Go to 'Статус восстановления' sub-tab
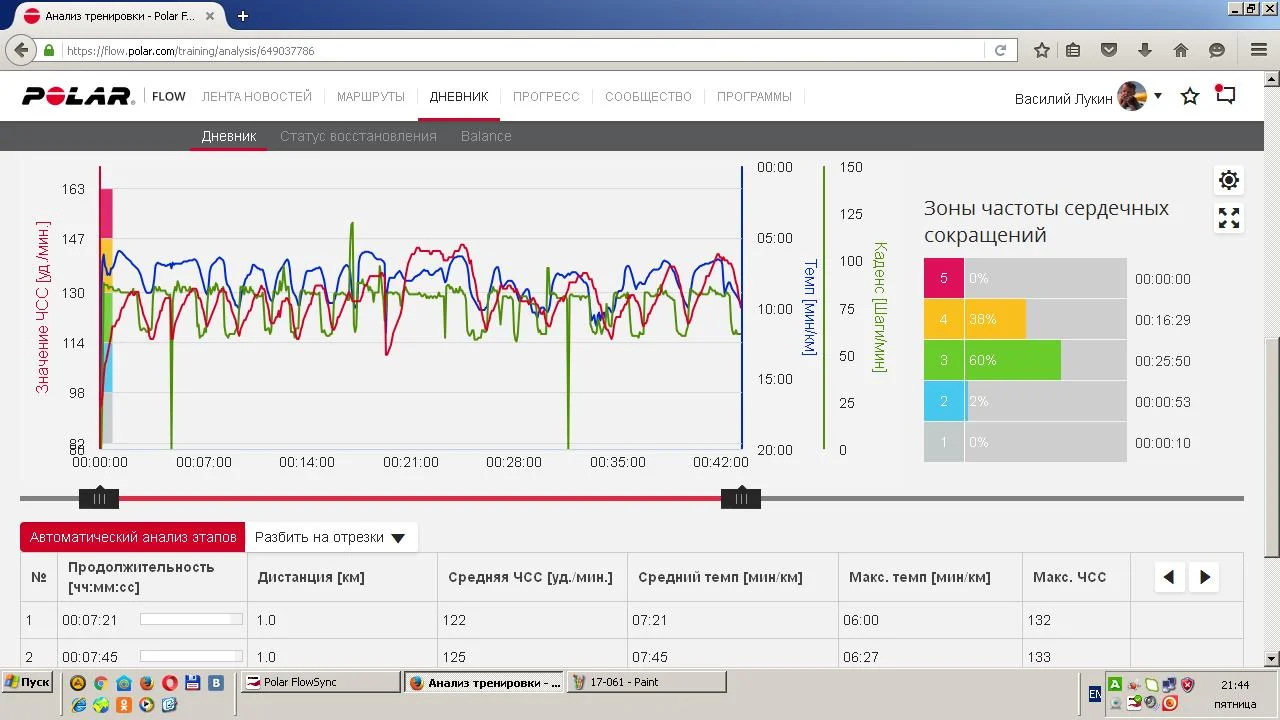The image size is (1280, 720). click(x=358, y=136)
